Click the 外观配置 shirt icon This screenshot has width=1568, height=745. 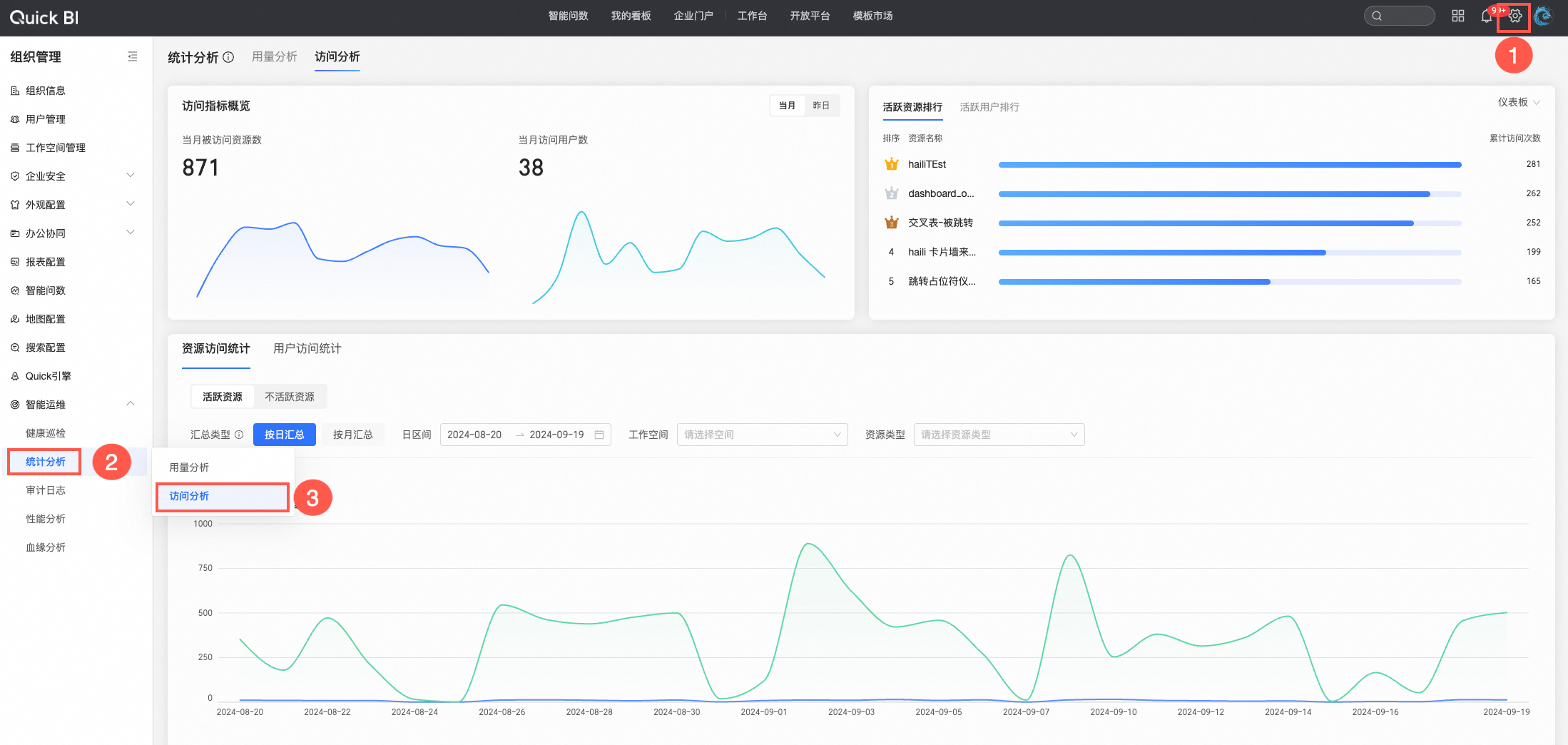coord(15,205)
